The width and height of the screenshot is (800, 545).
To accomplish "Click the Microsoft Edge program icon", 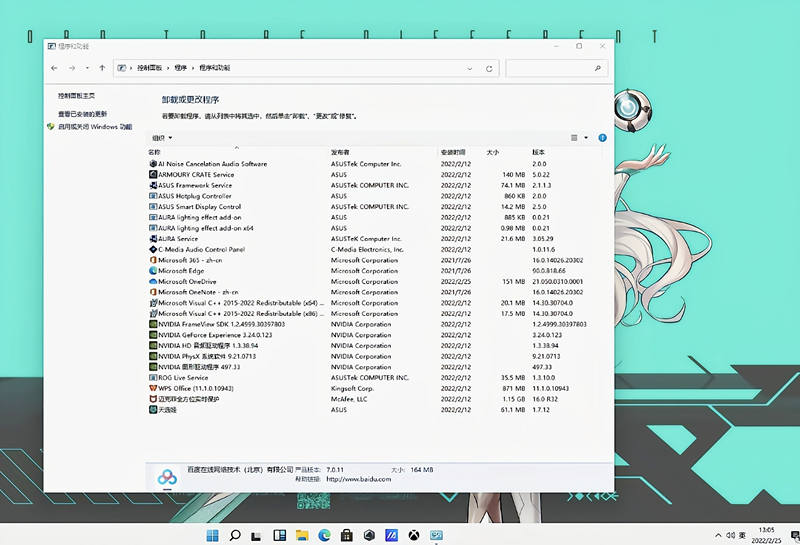I will pos(153,271).
